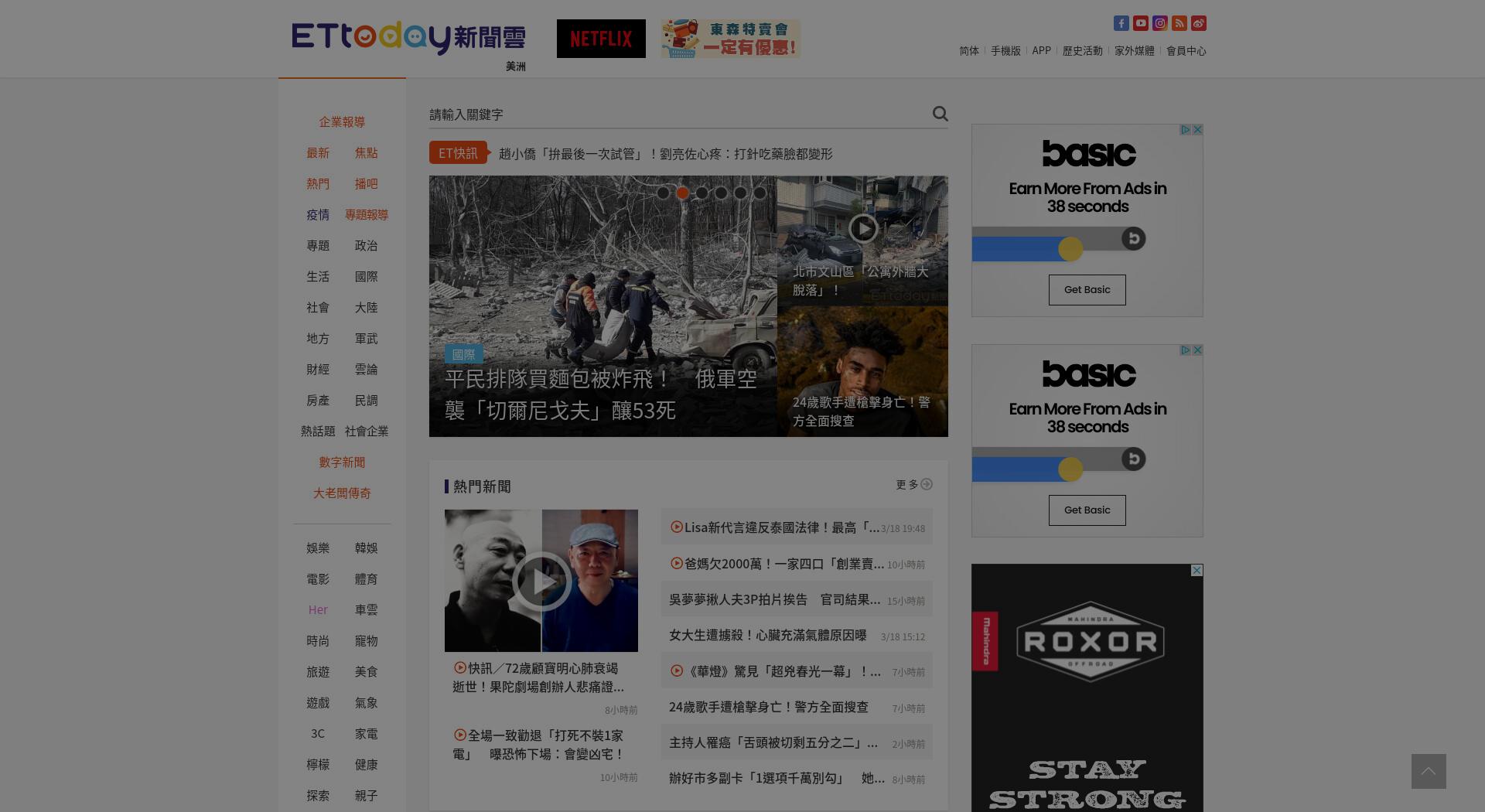
Task: Click the search magnifier icon
Action: coord(940,114)
